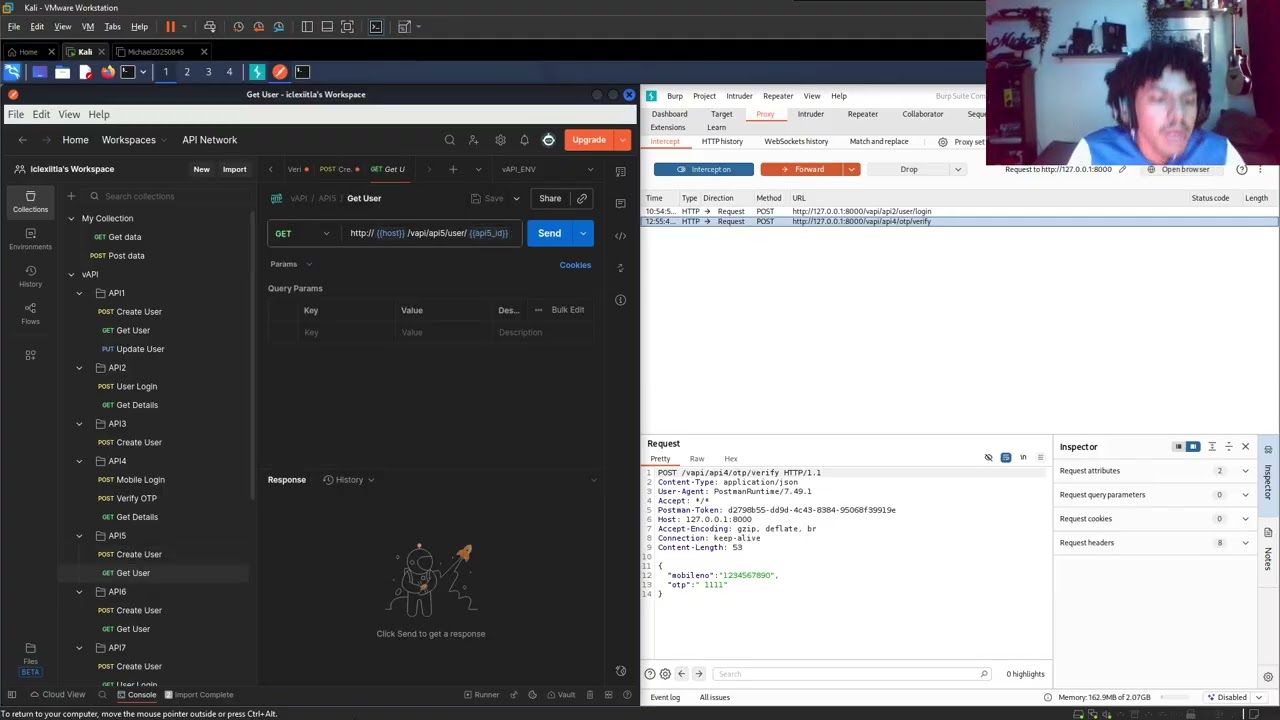Screen dimensions: 1280x720
Task: Open Firefox from the Kali taskbar
Action: 107,72
